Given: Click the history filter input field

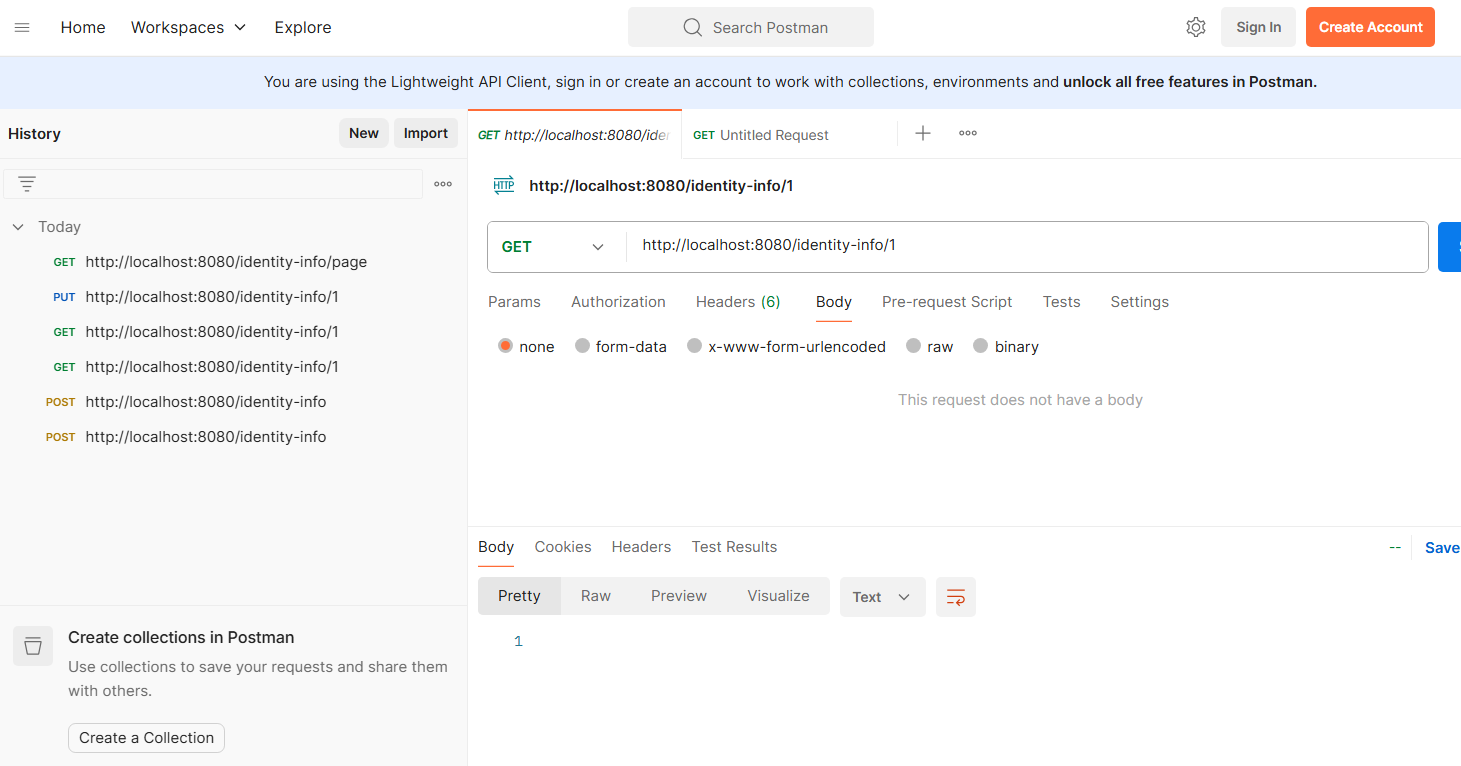Looking at the screenshot, I should tap(213, 184).
